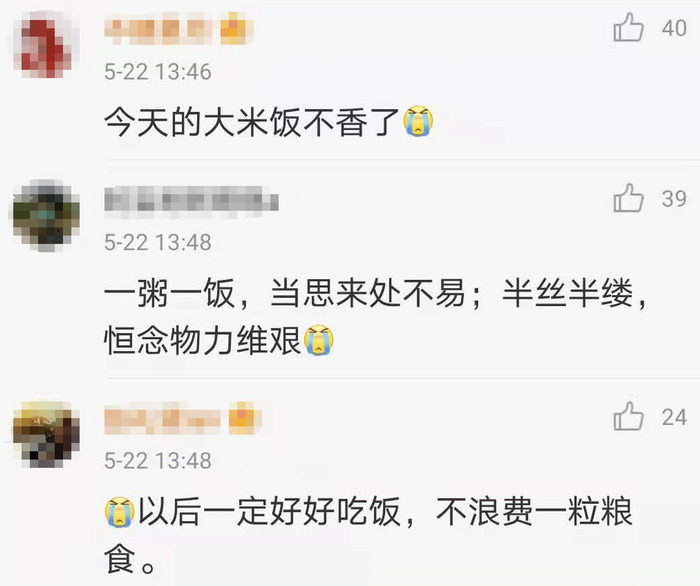Click the badge icon beside third username
This screenshot has height=586, width=700.
242,418
